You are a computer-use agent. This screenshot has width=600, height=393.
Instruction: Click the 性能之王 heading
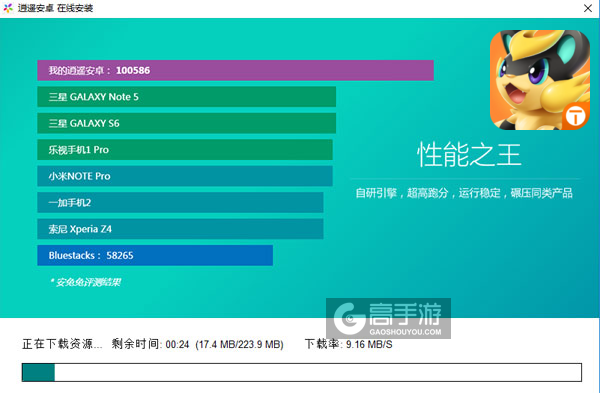tap(469, 155)
